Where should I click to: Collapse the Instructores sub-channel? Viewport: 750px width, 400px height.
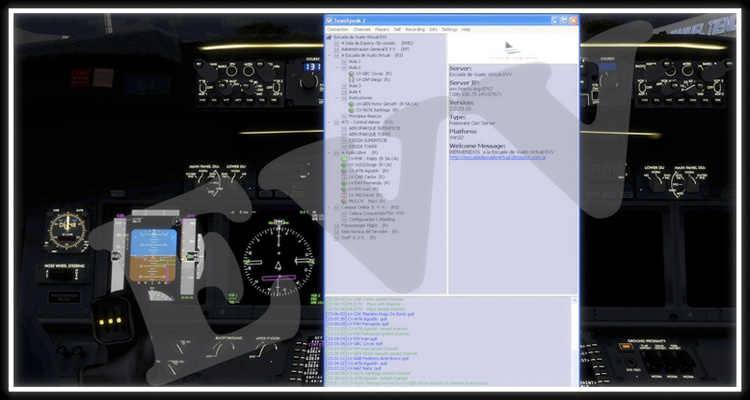point(337,98)
